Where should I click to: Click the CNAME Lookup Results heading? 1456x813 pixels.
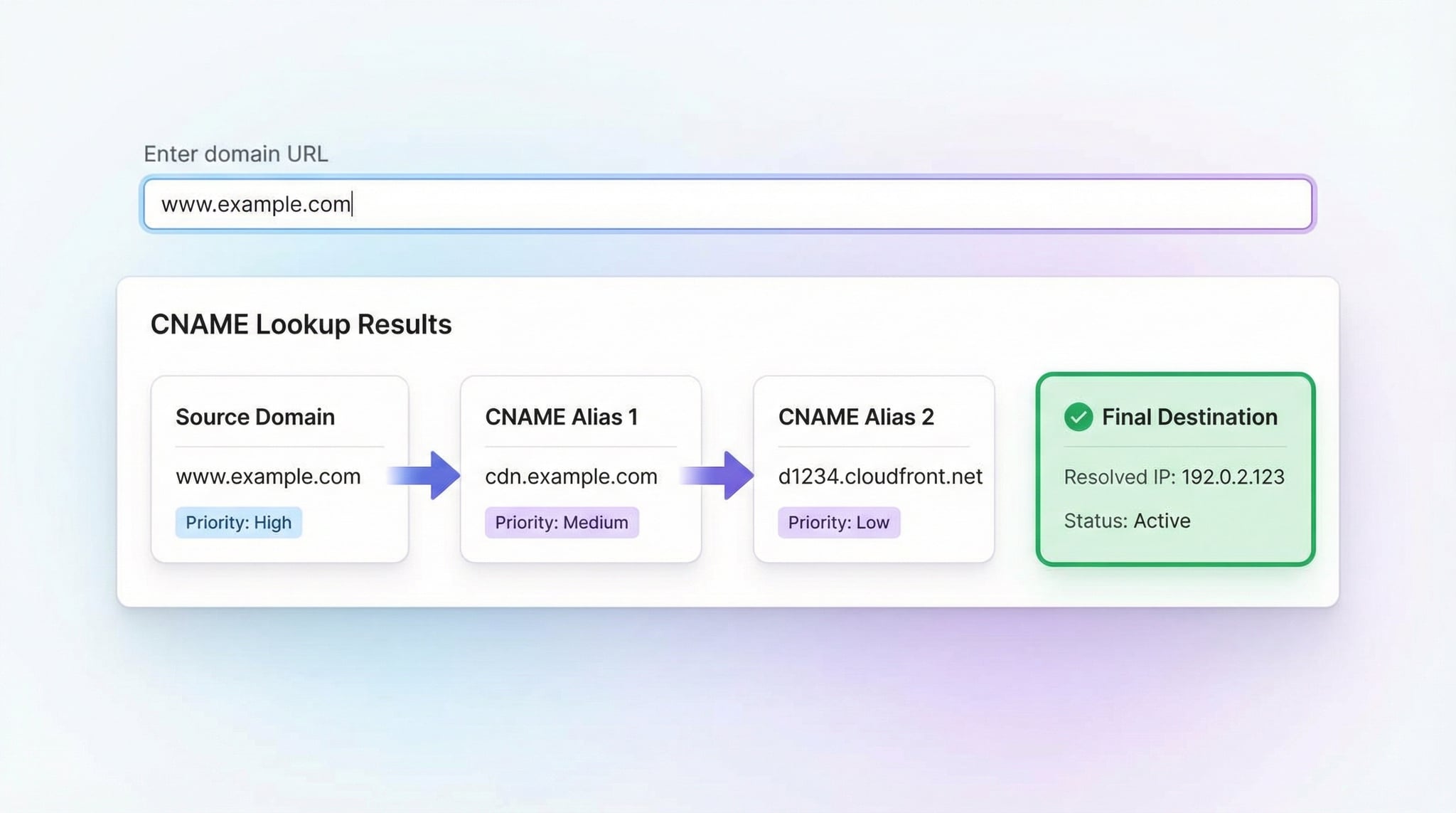(x=300, y=324)
